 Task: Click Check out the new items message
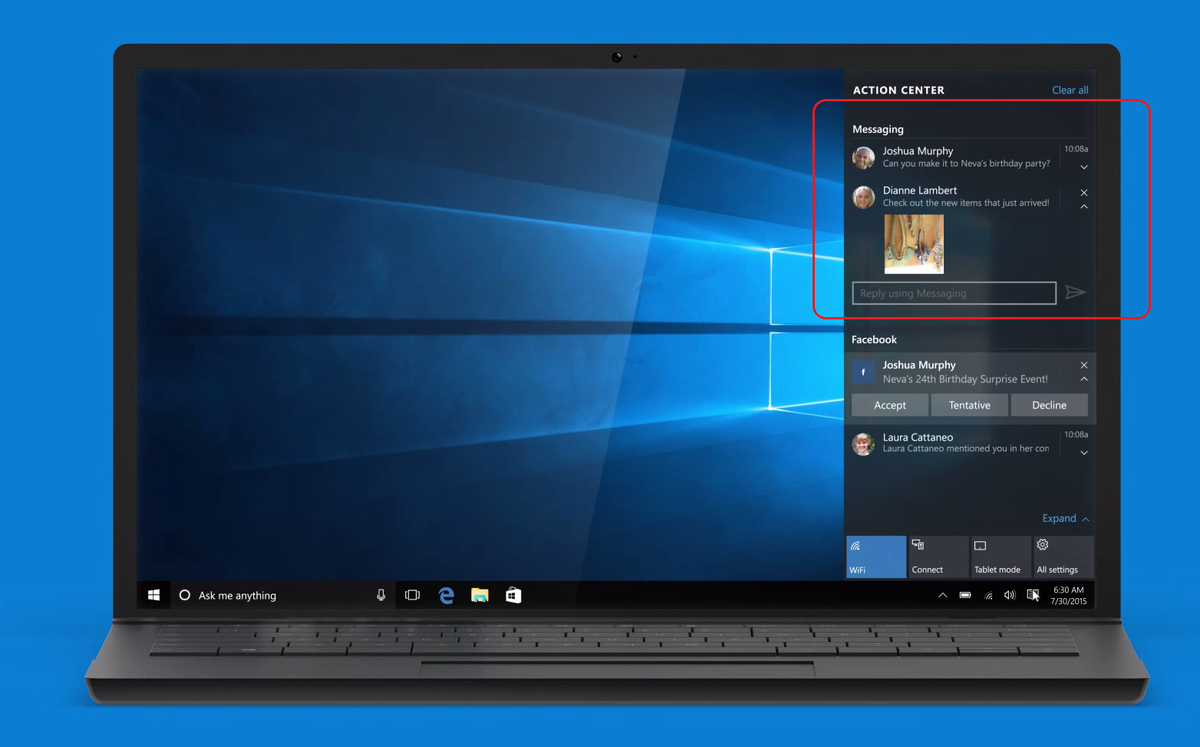(x=966, y=203)
